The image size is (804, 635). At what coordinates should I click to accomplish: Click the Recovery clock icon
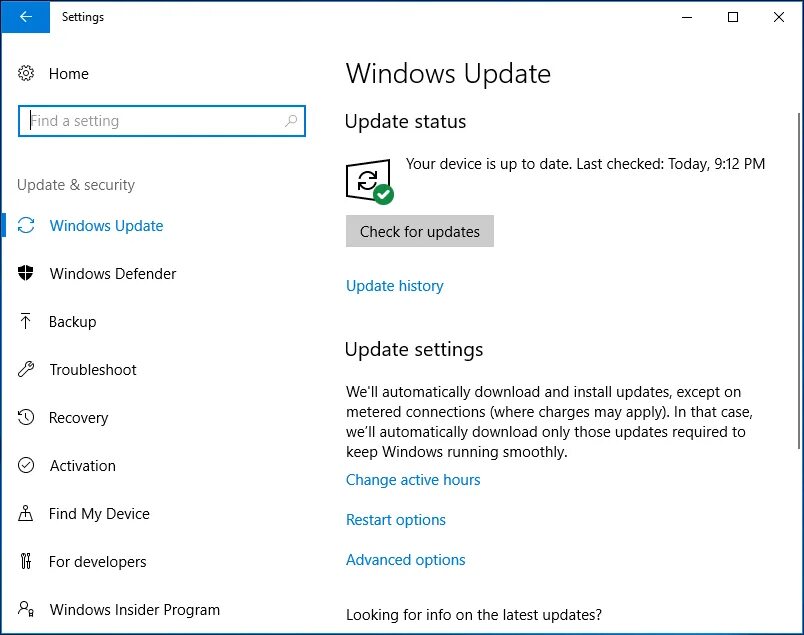(x=26, y=417)
